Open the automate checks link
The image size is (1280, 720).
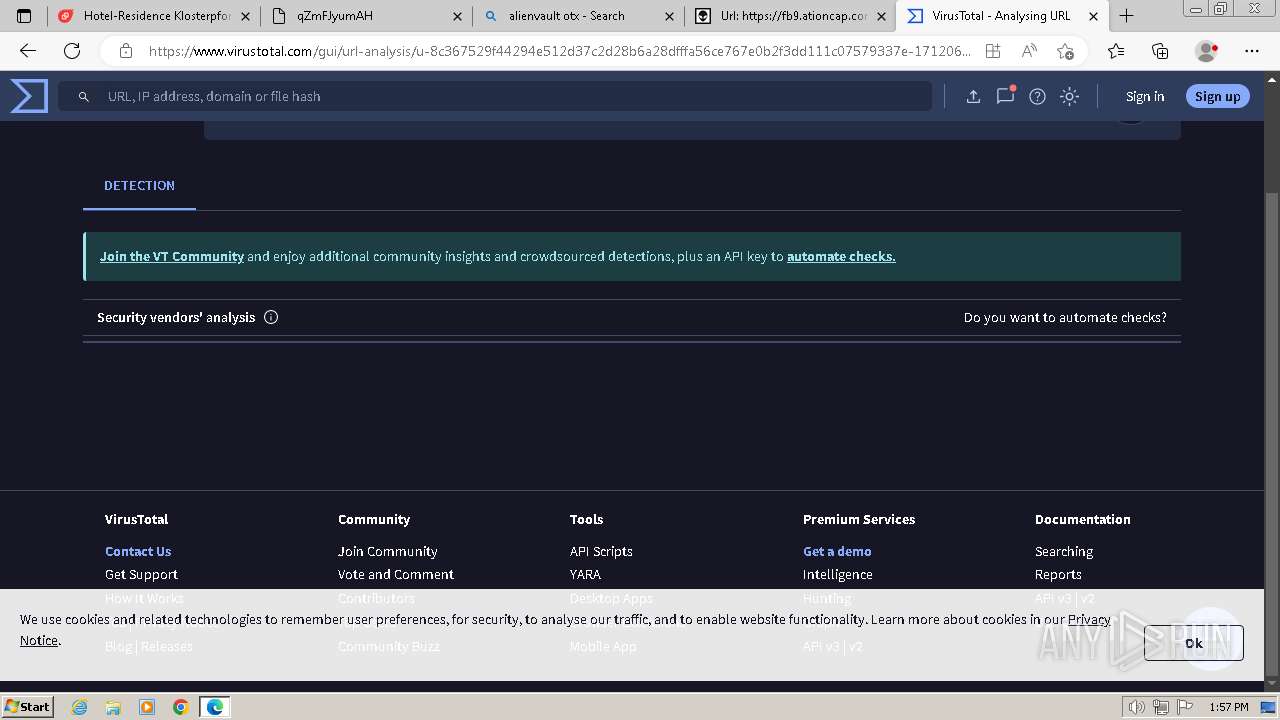pos(841,256)
